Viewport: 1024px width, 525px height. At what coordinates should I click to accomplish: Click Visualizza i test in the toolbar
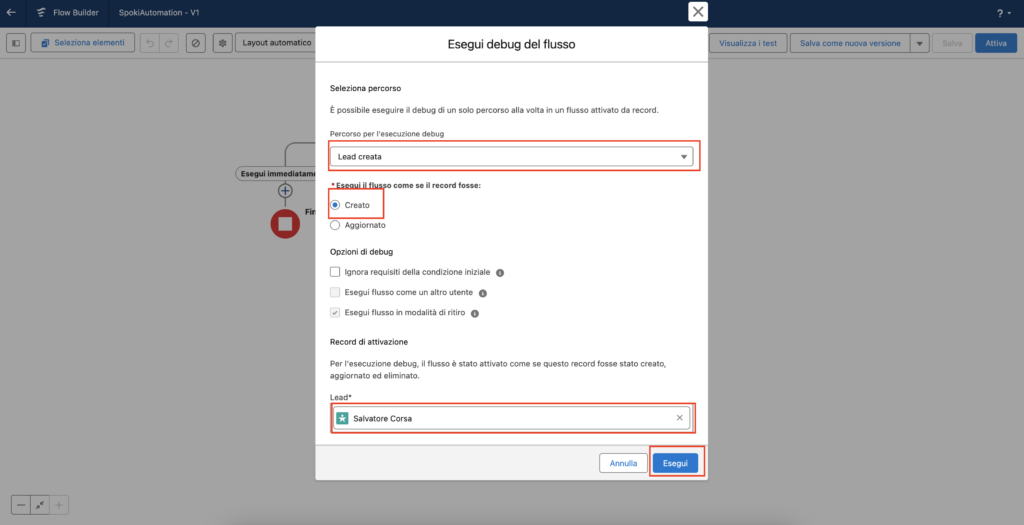(x=747, y=43)
